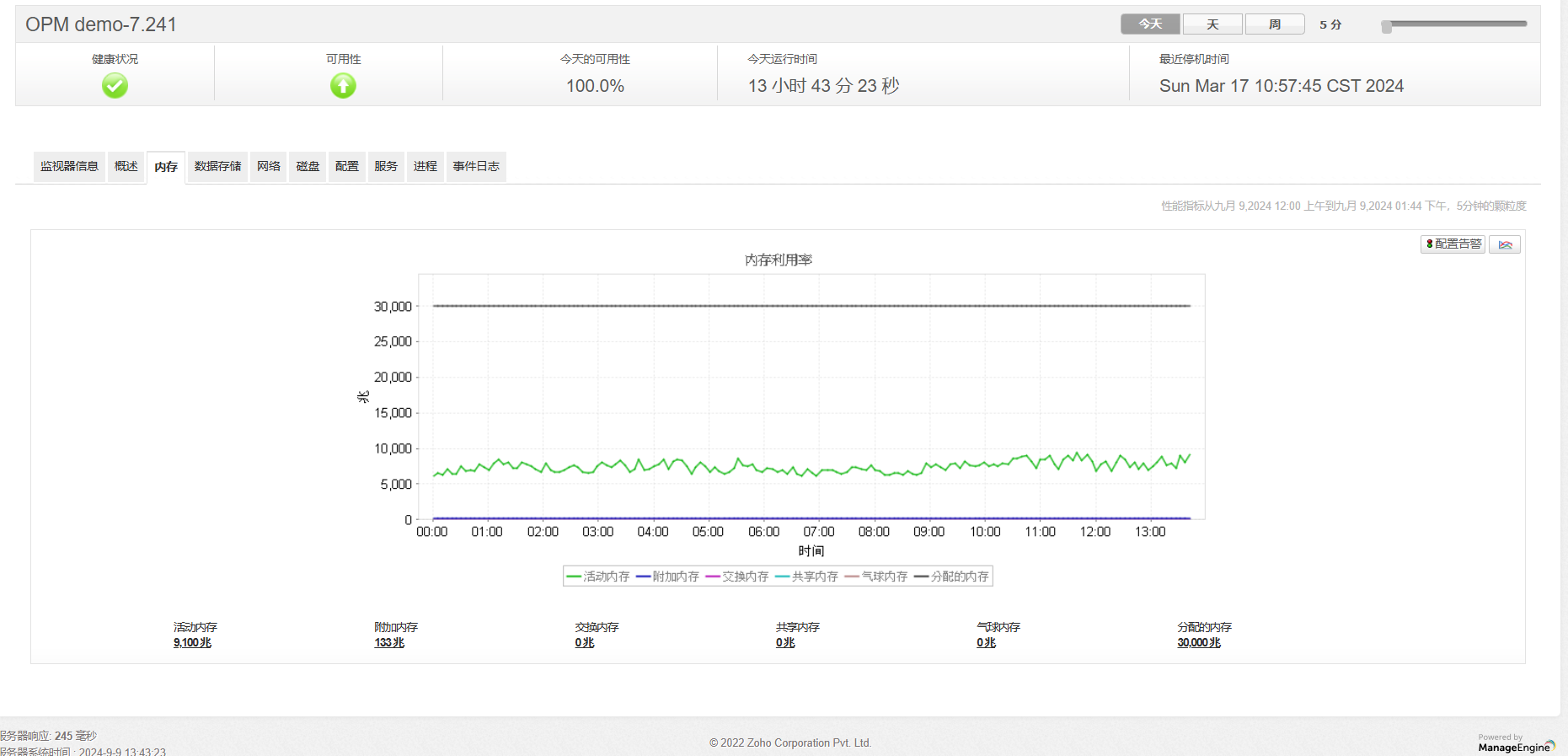Click the OPM demo-7.241 device title
1568x756 pixels.
coord(101,24)
